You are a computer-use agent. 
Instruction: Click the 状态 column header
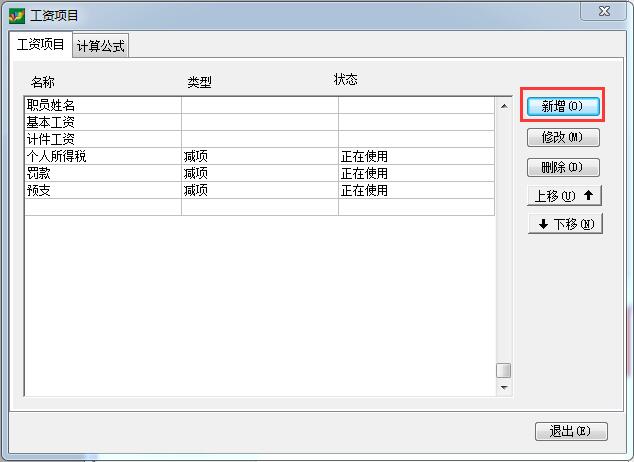(345, 79)
